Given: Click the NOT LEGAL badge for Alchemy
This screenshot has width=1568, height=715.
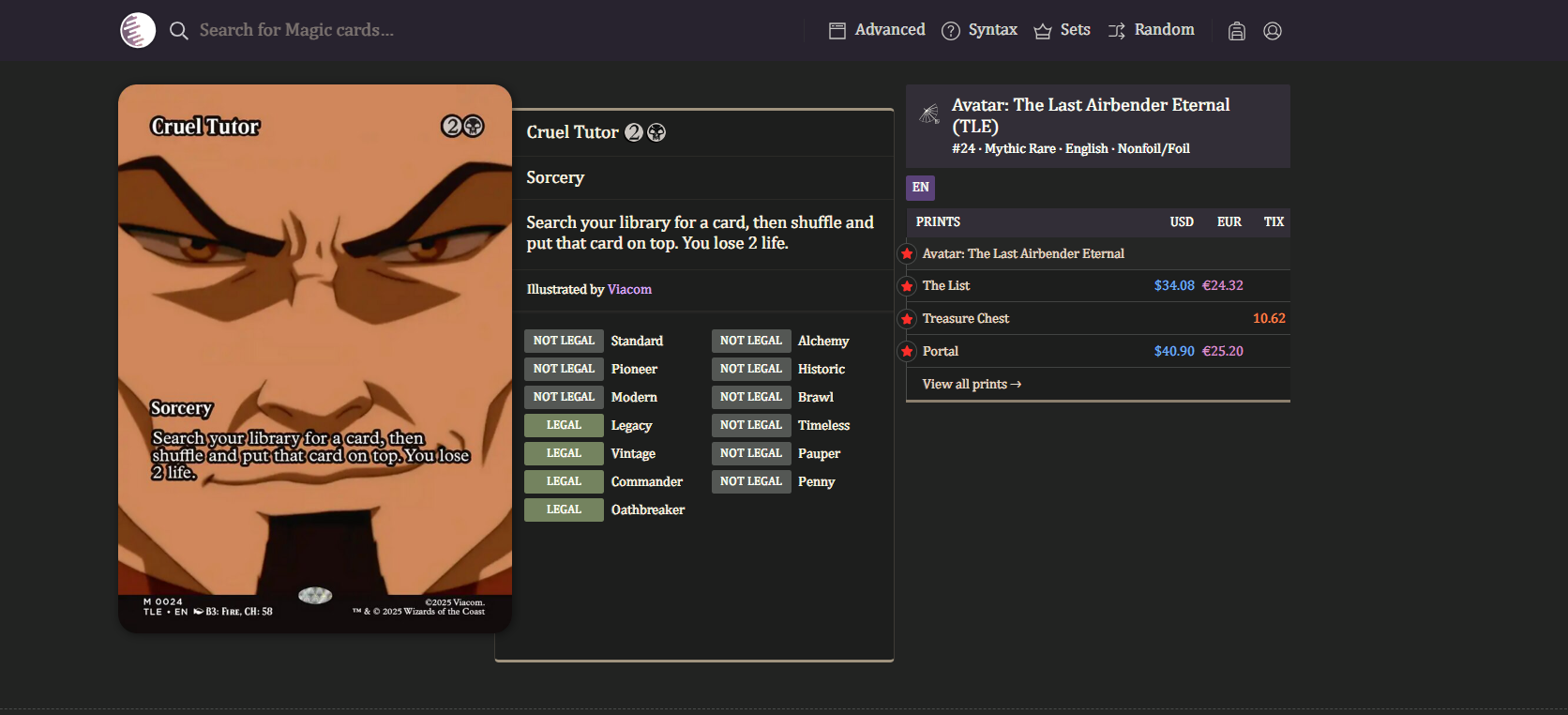Looking at the screenshot, I should (x=751, y=341).
